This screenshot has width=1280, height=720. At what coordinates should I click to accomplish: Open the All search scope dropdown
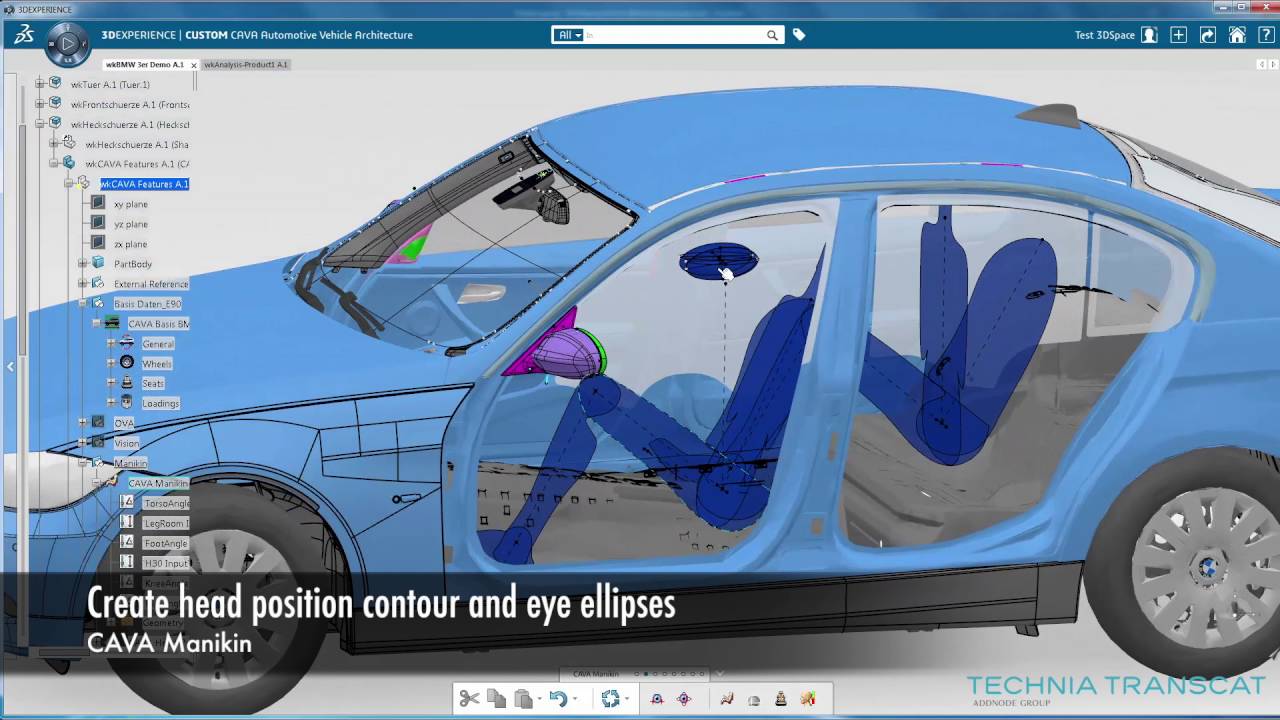(570, 35)
